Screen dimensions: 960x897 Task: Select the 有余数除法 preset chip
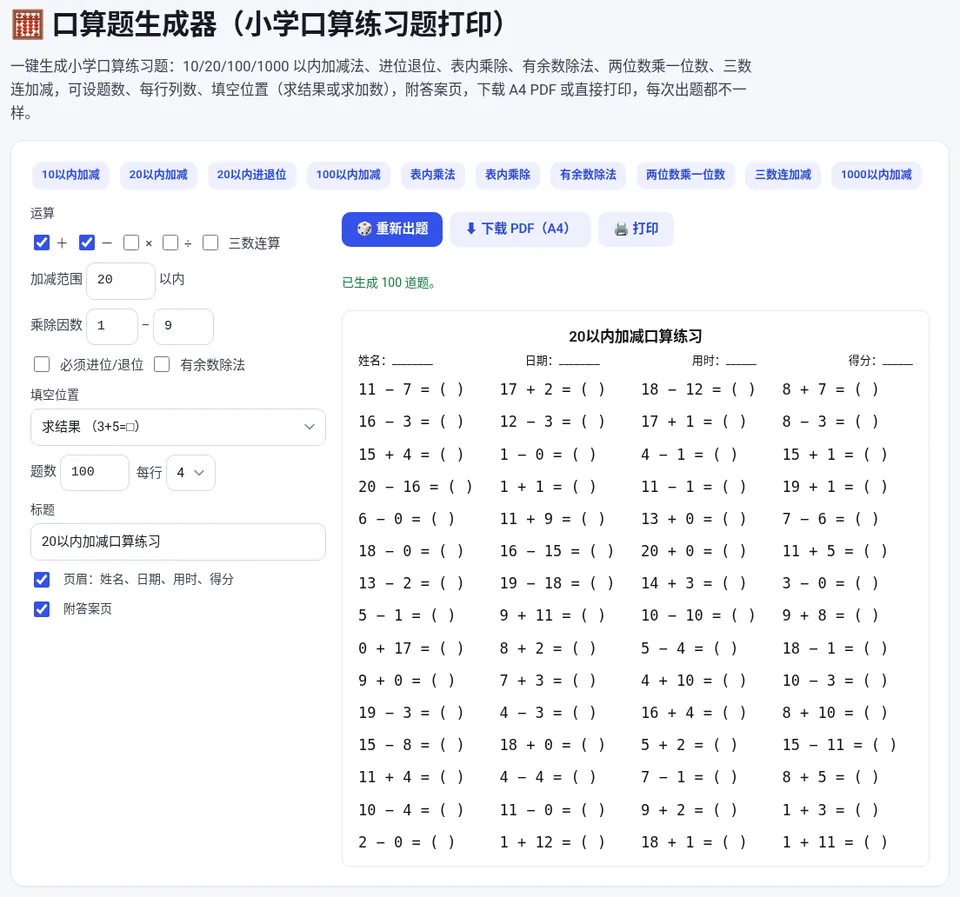click(588, 175)
